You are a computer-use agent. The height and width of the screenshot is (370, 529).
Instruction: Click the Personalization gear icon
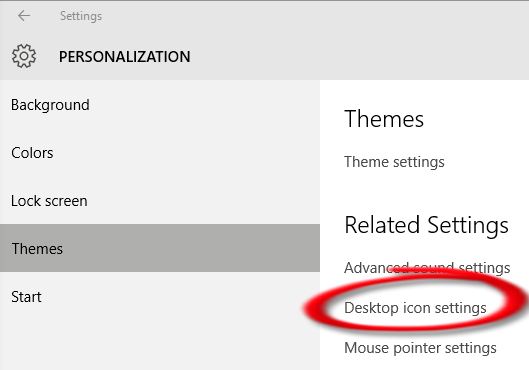(24, 56)
